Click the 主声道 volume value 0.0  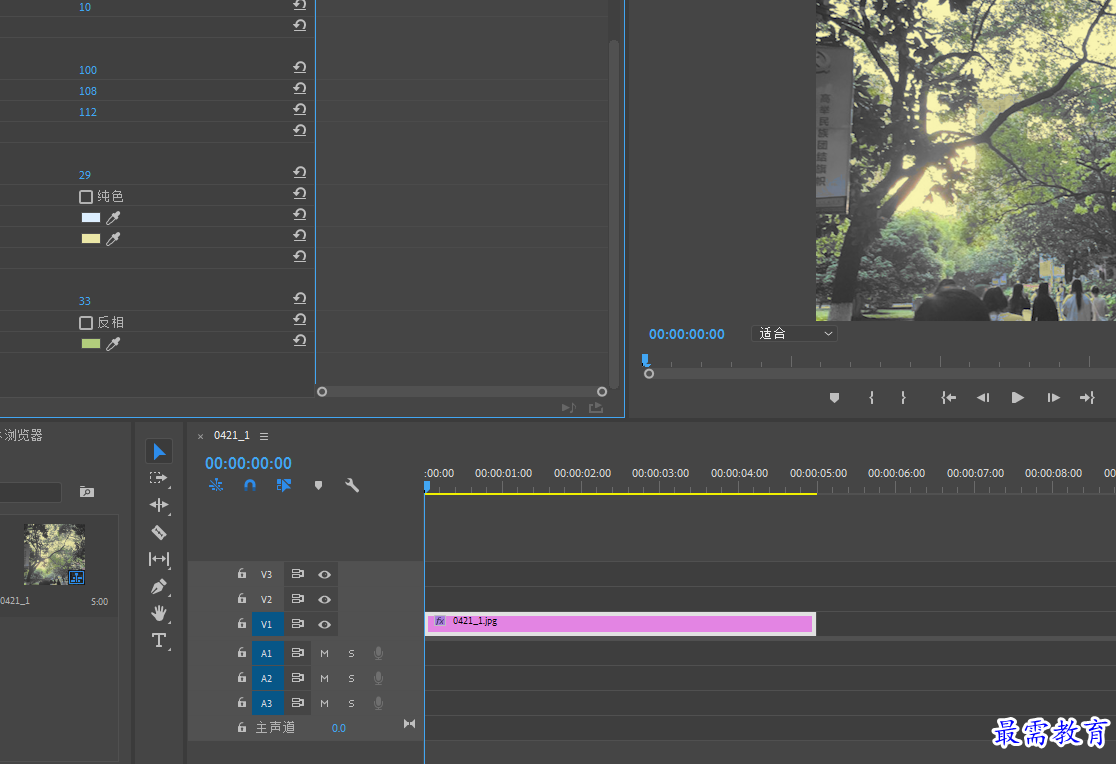click(339, 728)
